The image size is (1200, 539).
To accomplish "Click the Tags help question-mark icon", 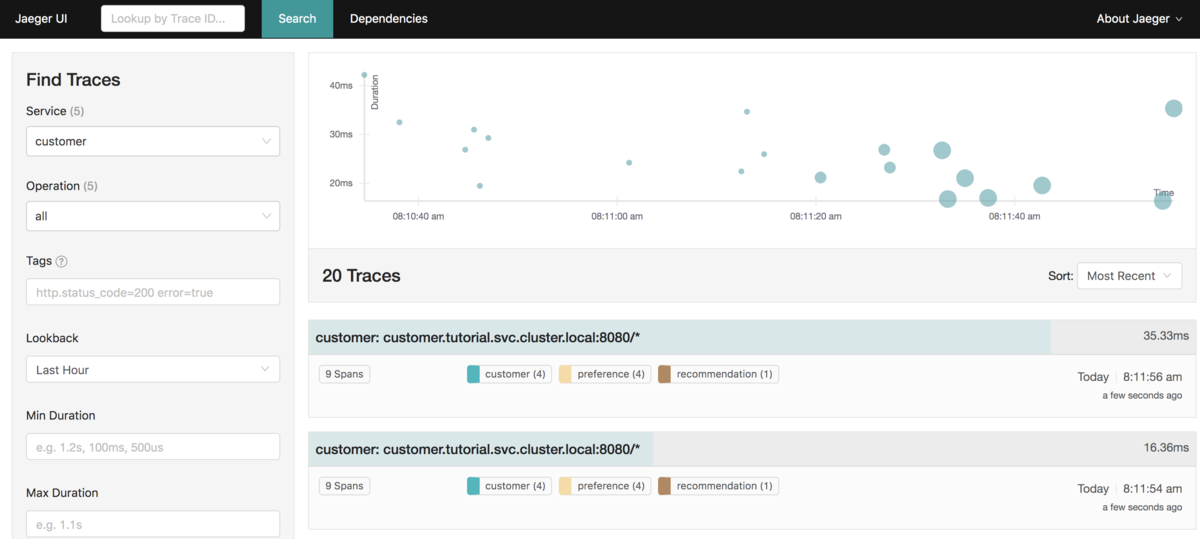I will pyautogui.click(x=61, y=261).
